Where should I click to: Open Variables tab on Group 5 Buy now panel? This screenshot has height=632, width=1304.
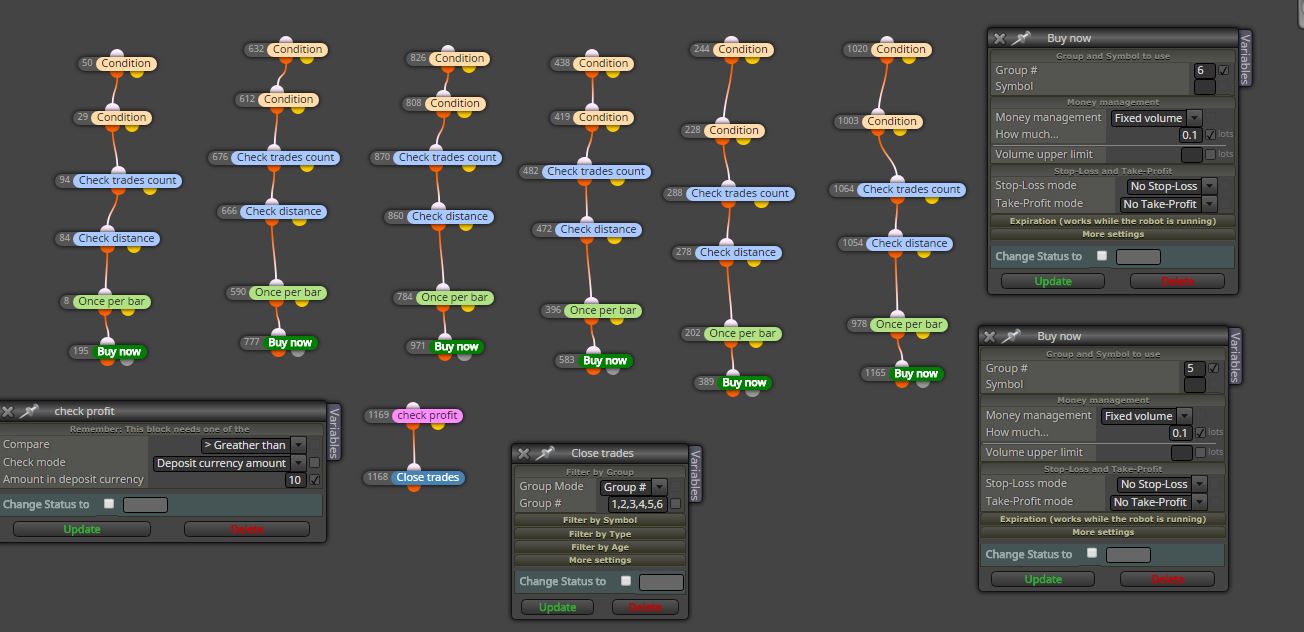(x=1235, y=357)
